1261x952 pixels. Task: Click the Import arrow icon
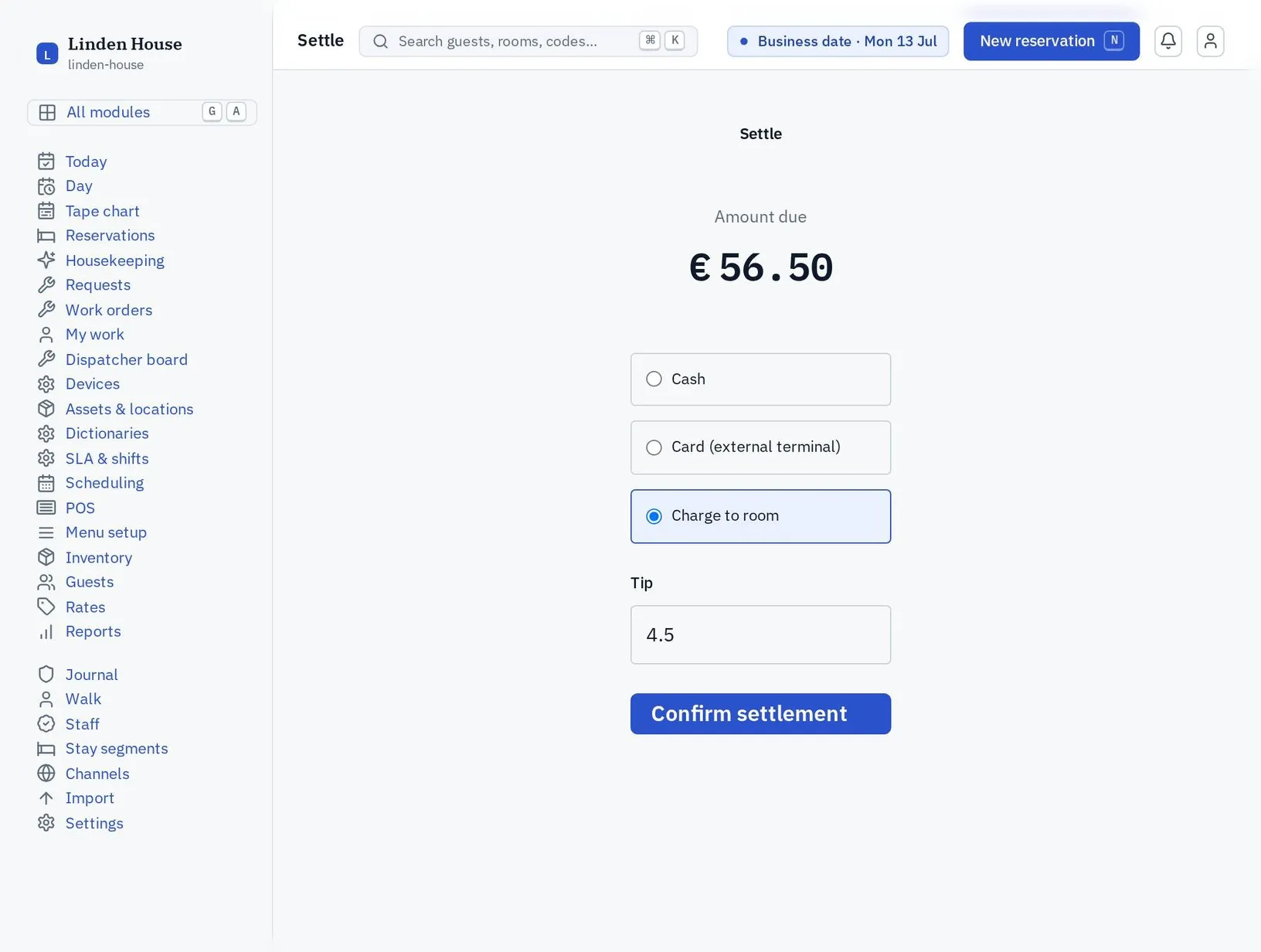tap(46, 798)
